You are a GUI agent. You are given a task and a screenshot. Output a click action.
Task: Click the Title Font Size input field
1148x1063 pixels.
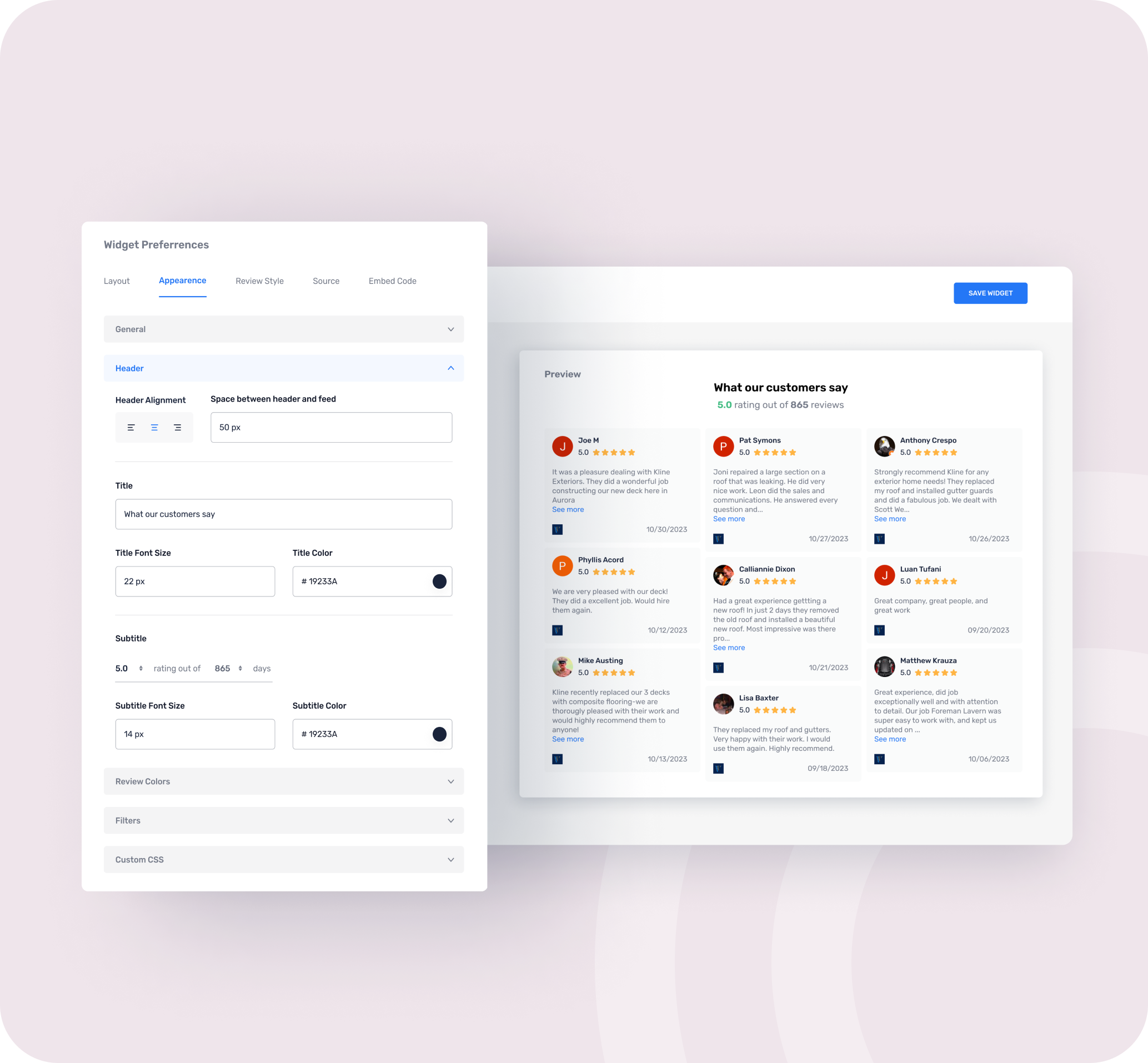(194, 580)
